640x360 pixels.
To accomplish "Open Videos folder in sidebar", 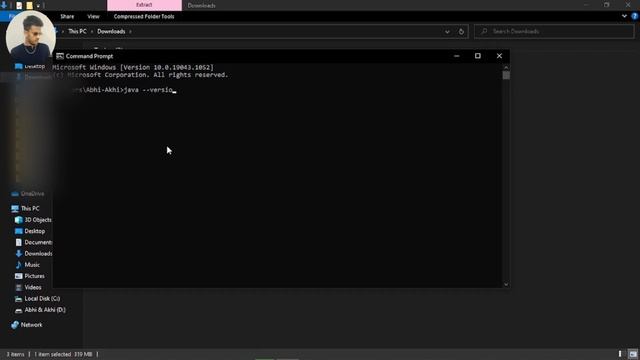I will (28, 288).
